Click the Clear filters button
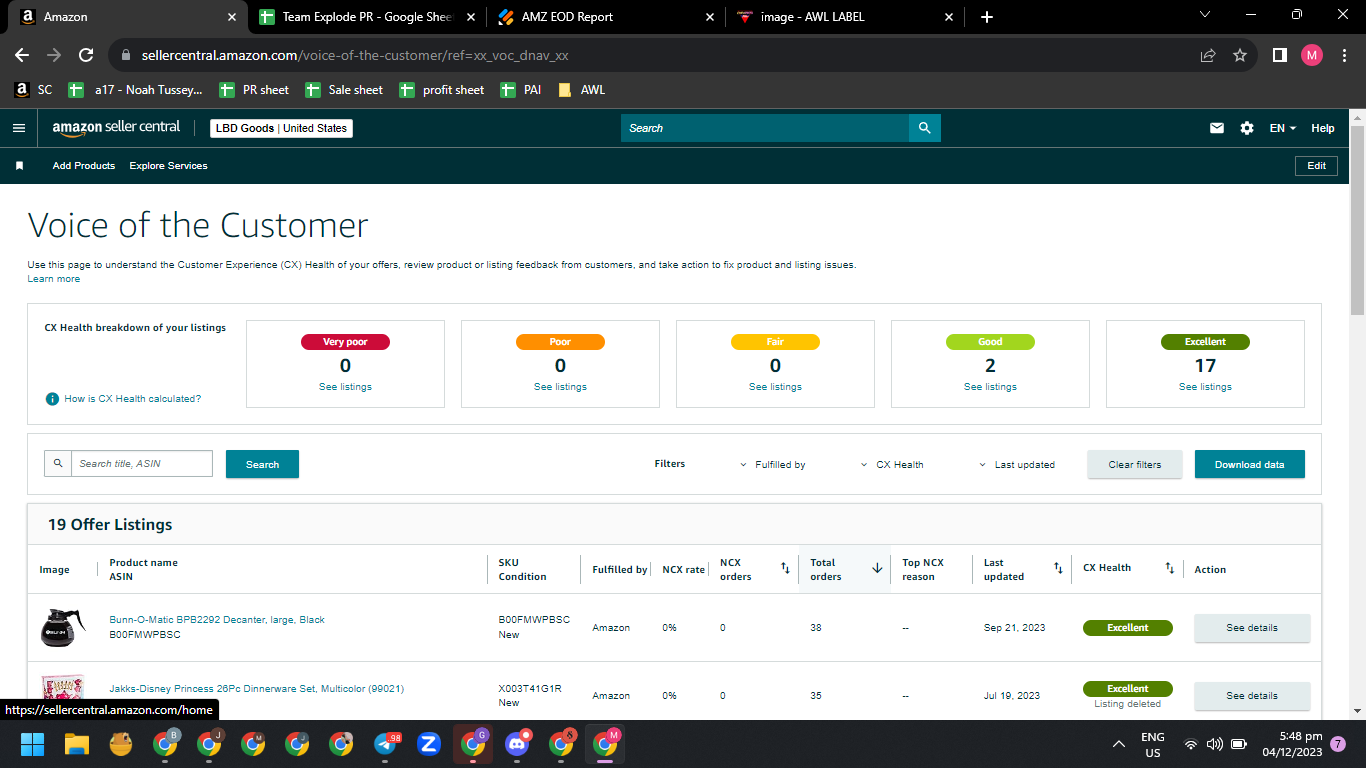Image resolution: width=1366 pixels, height=768 pixels. 1135,464
